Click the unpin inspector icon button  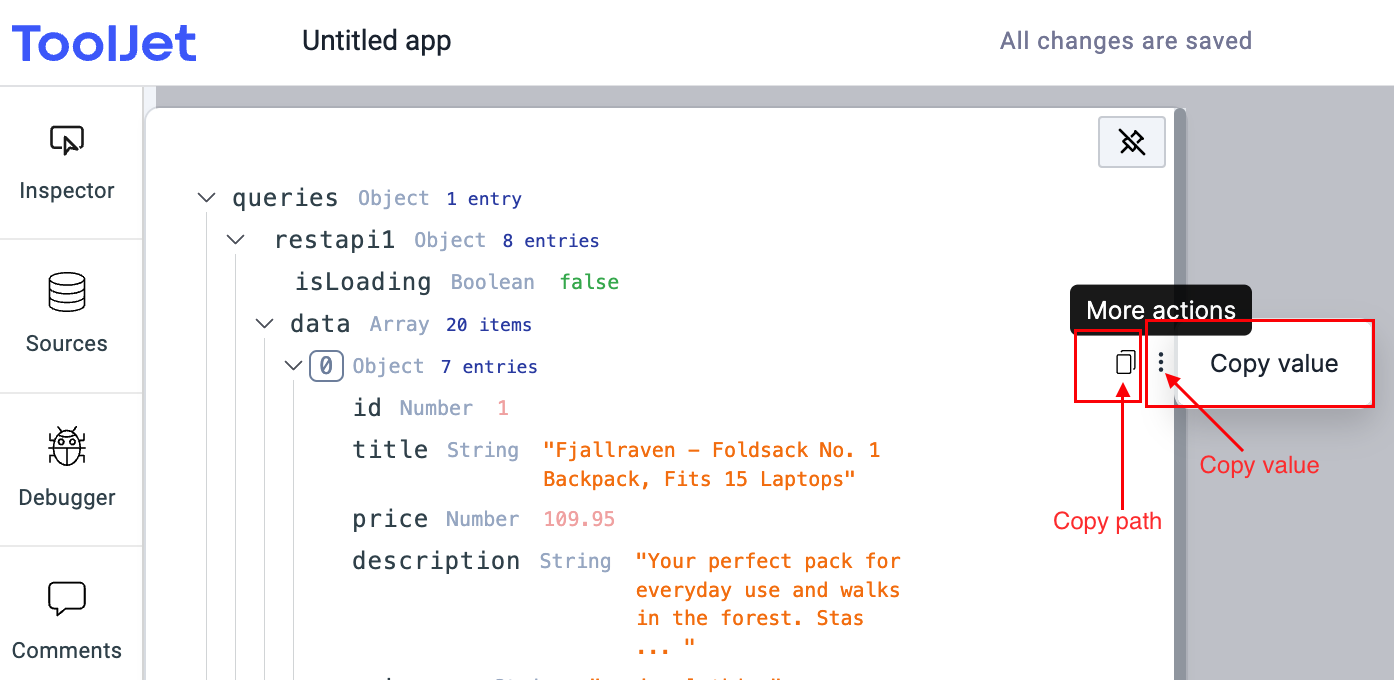pyautogui.click(x=1131, y=142)
